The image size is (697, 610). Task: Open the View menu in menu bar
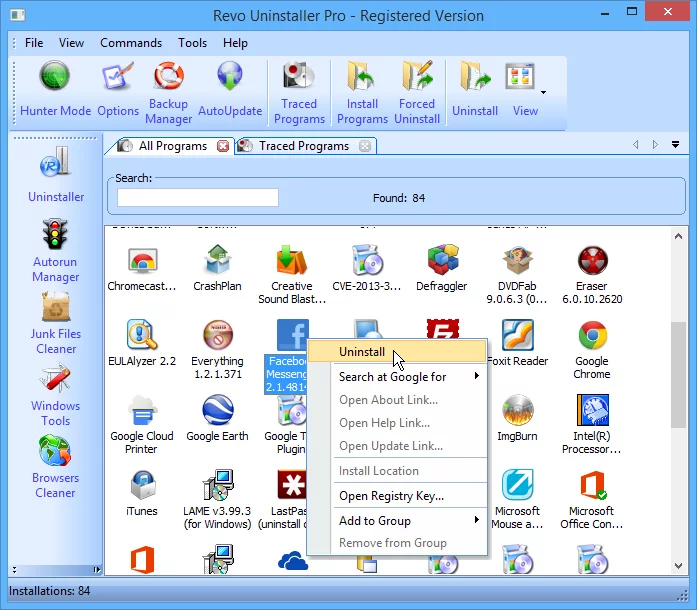click(71, 43)
